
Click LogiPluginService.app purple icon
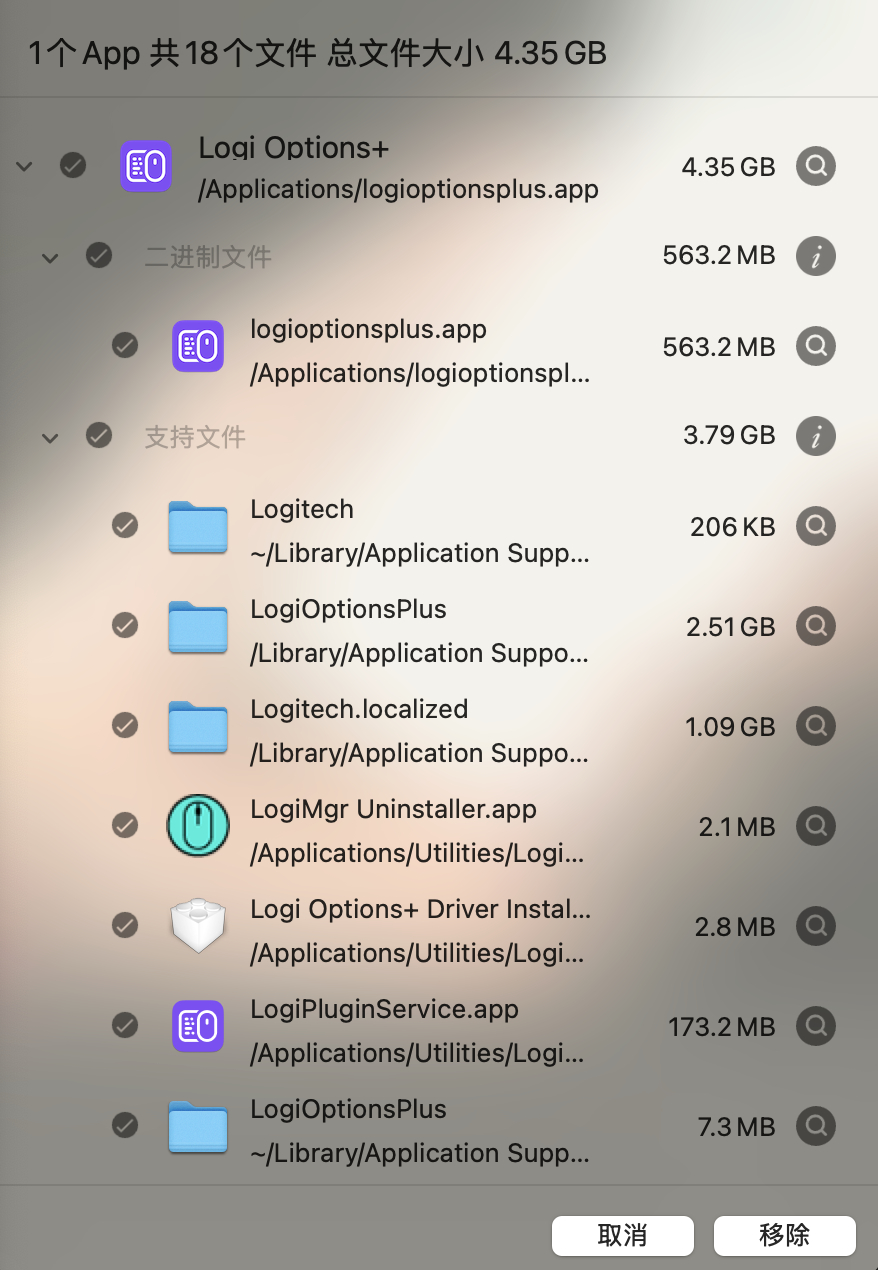click(x=198, y=1026)
